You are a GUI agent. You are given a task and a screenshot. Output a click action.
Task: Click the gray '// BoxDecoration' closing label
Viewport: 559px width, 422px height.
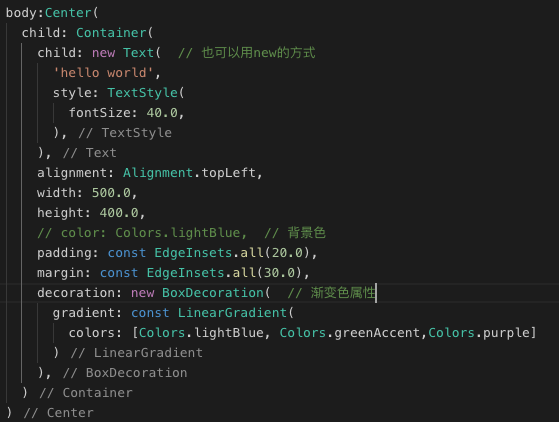tap(125, 373)
